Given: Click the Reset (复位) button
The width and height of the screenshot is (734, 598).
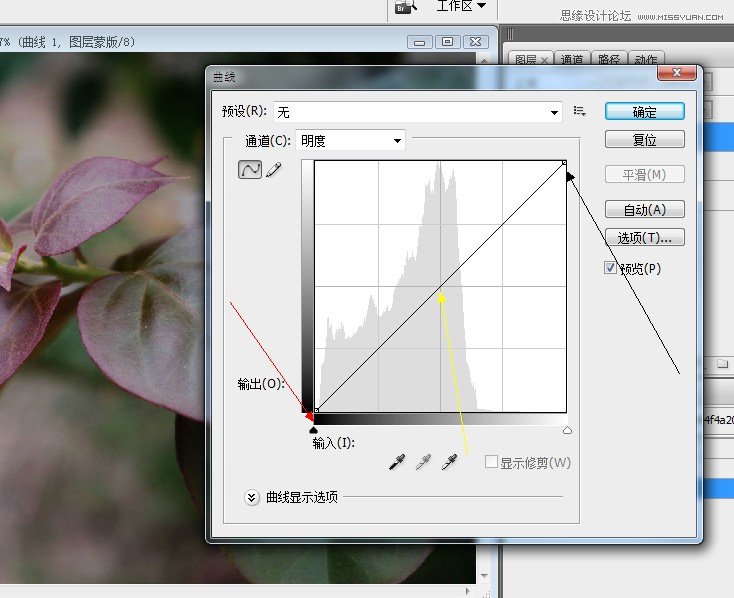Looking at the screenshot, I should pos(645,140).
